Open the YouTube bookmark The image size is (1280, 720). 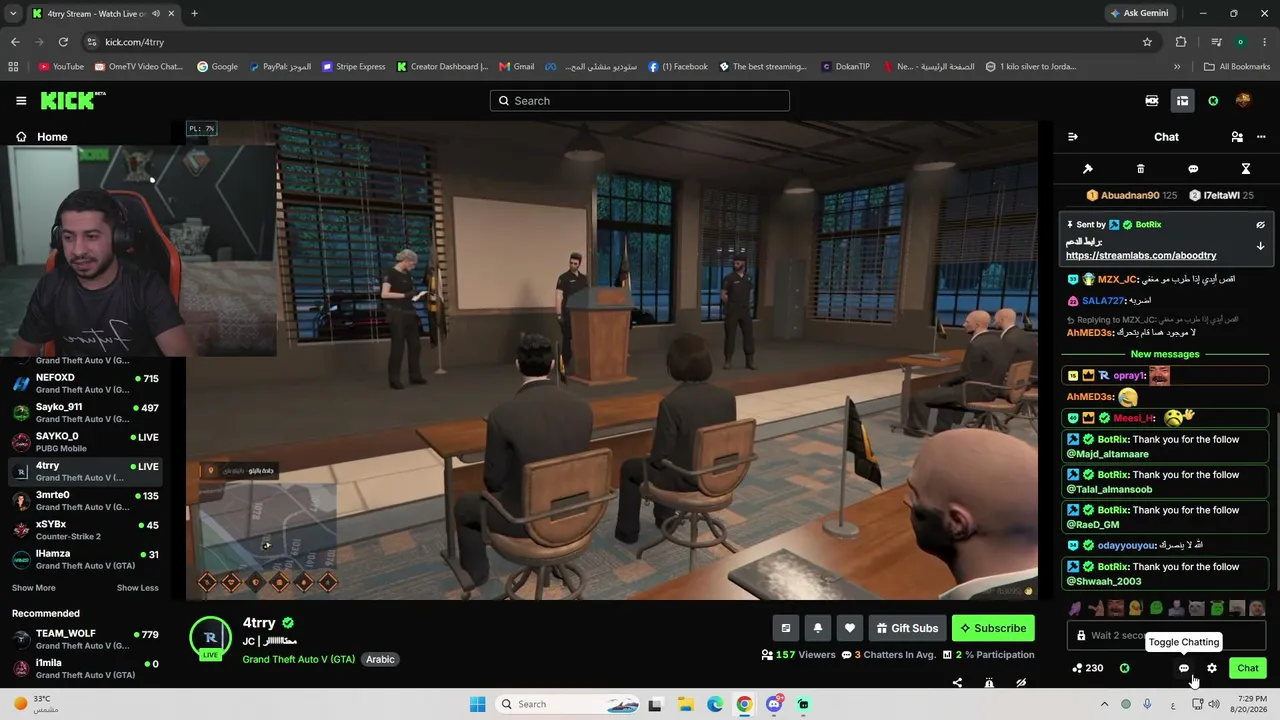click(x=61, y=67)
